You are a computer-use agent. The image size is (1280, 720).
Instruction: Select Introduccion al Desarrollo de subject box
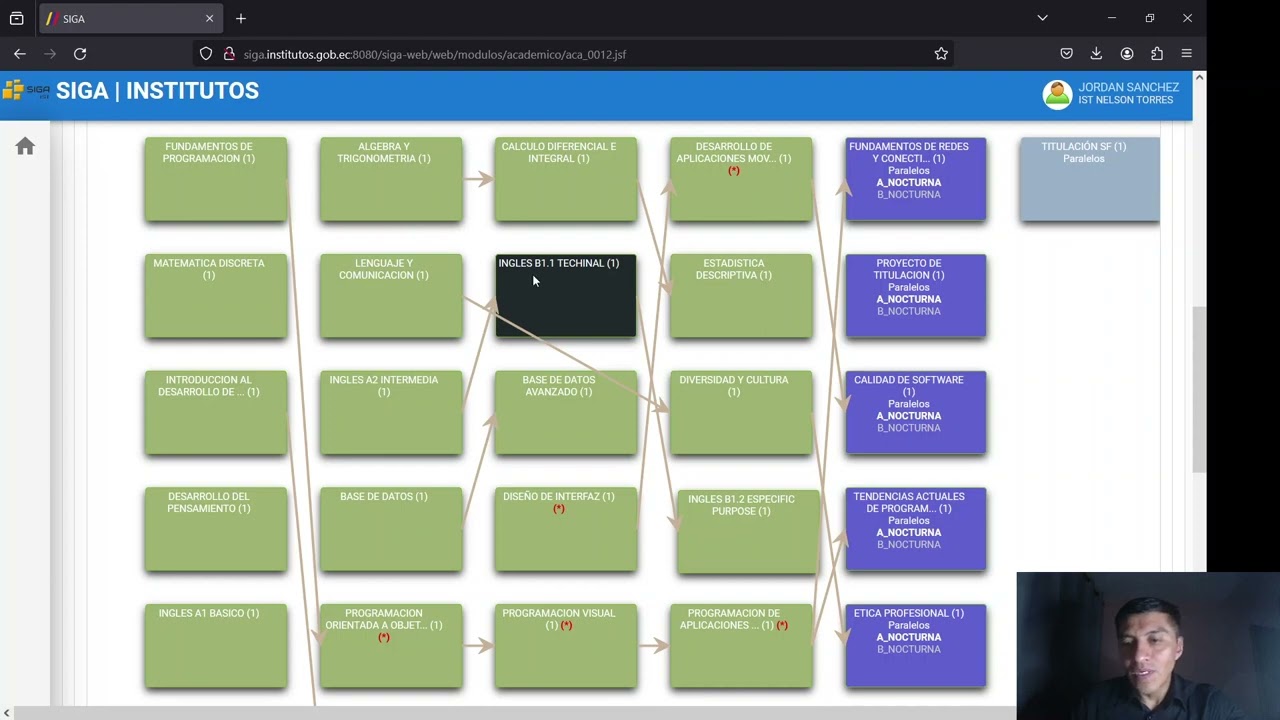pyautogui.click(x=216, y=413)
